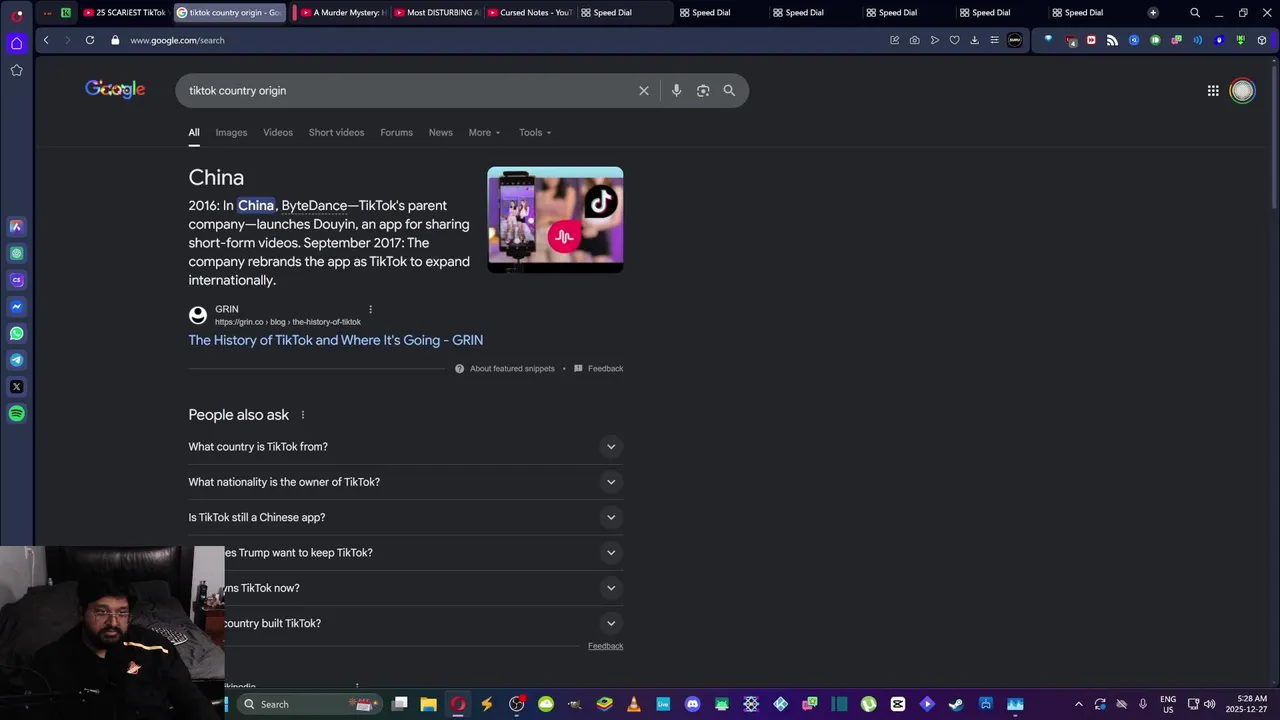Expand the More search filters dropdown
The width and height of the screenshot is (1280, 720).
click(x=484, y=132)
